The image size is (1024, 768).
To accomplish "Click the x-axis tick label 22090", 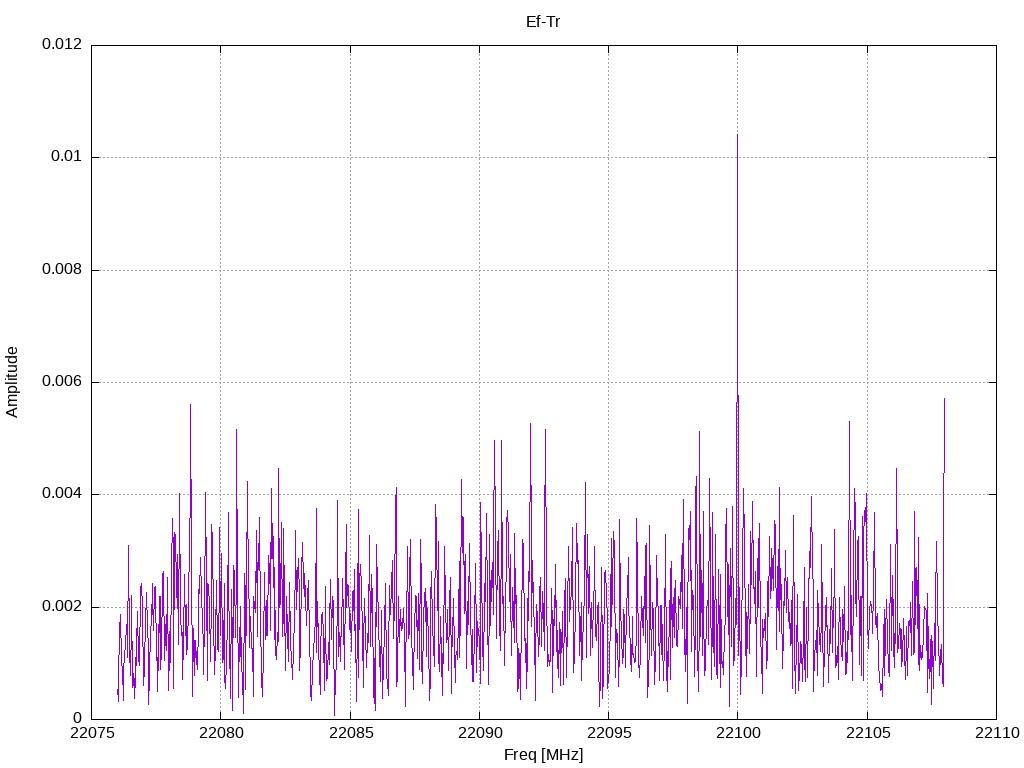I will (480, 733).
